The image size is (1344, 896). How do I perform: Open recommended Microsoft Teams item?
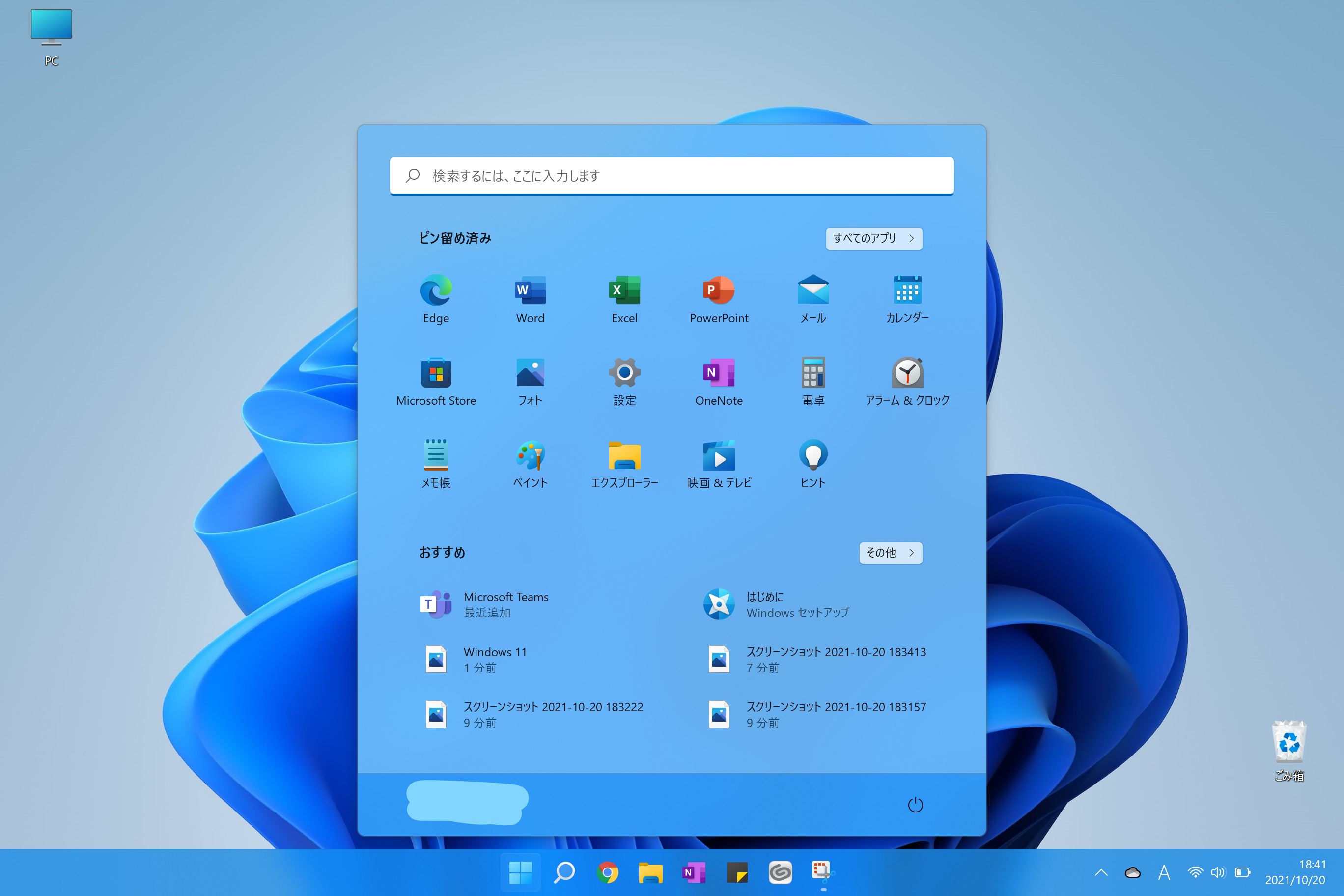505,605
